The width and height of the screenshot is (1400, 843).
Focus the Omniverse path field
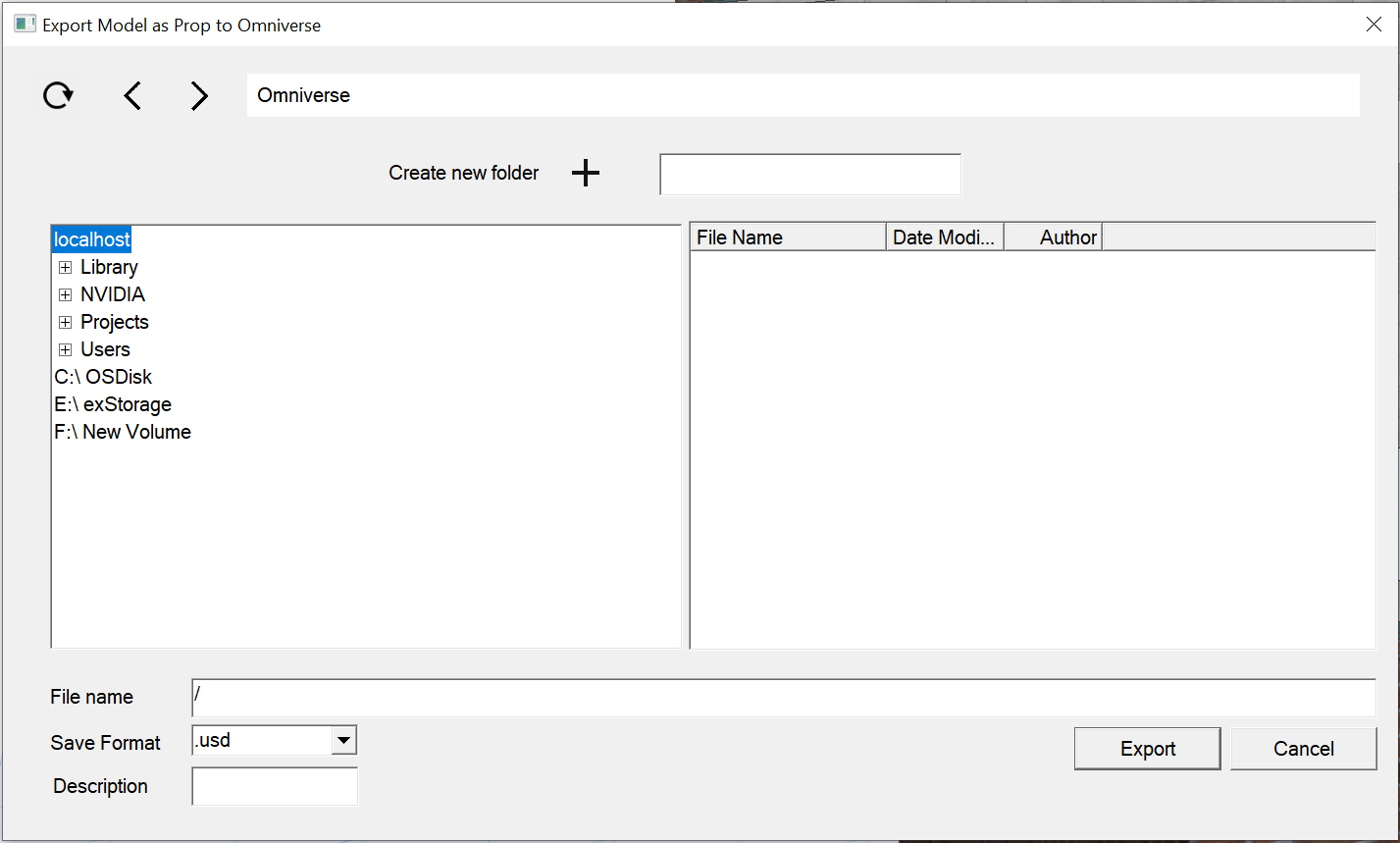pos(804,95)
